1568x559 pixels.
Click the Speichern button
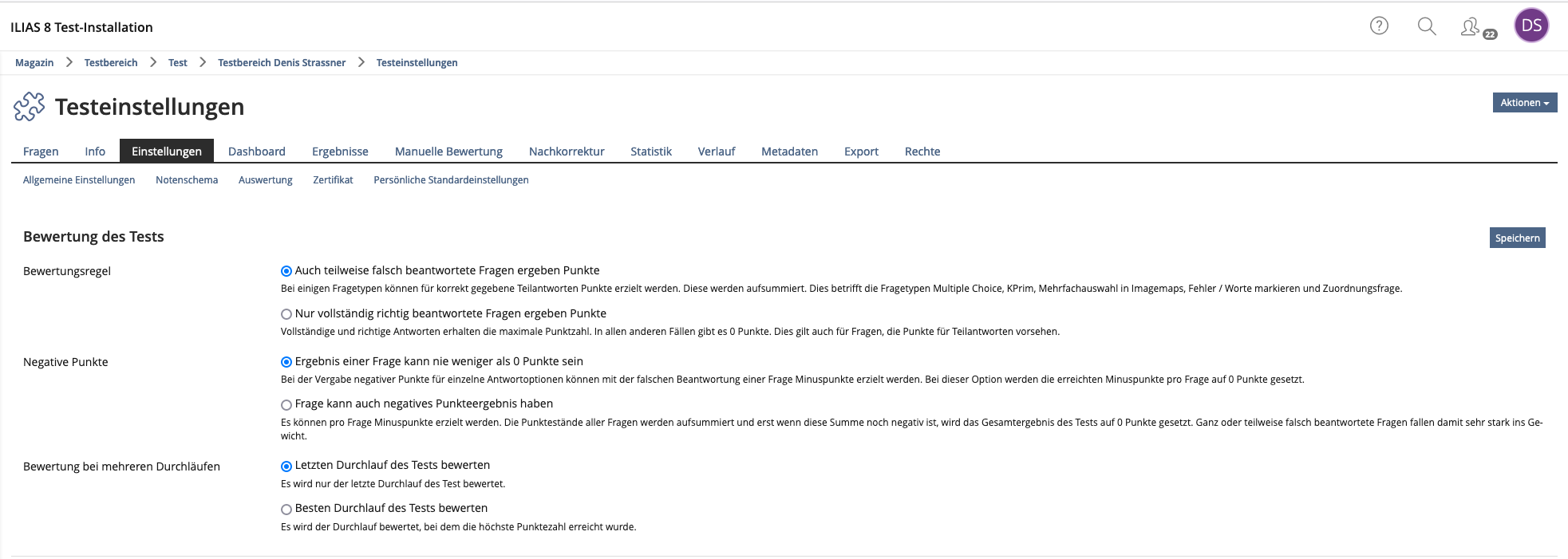[1517, 238]
